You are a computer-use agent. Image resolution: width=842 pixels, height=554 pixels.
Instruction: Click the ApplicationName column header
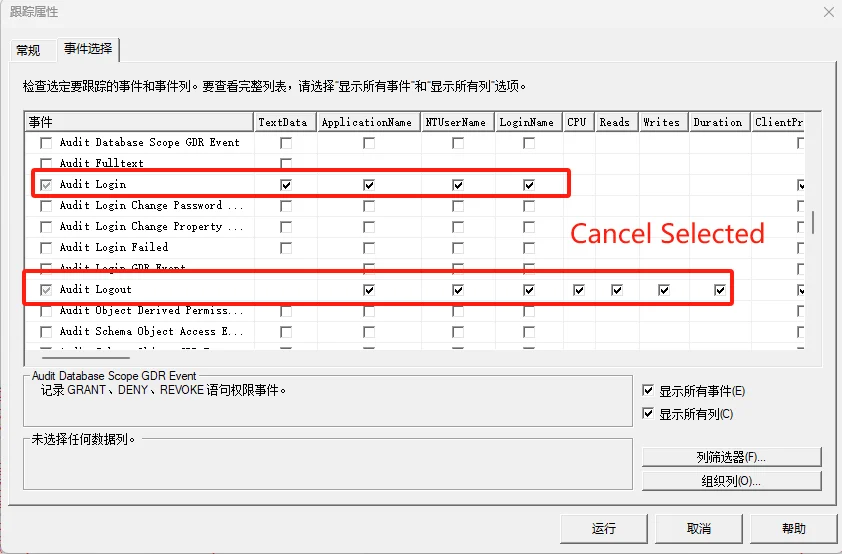click(x=369, y=122)
